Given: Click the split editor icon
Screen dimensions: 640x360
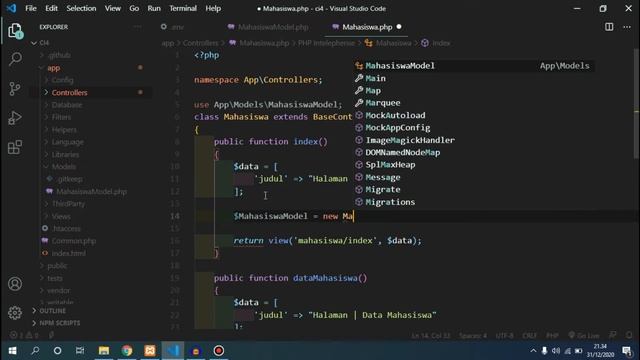Looking at the screenshot, I should click(x=609, y=27).
